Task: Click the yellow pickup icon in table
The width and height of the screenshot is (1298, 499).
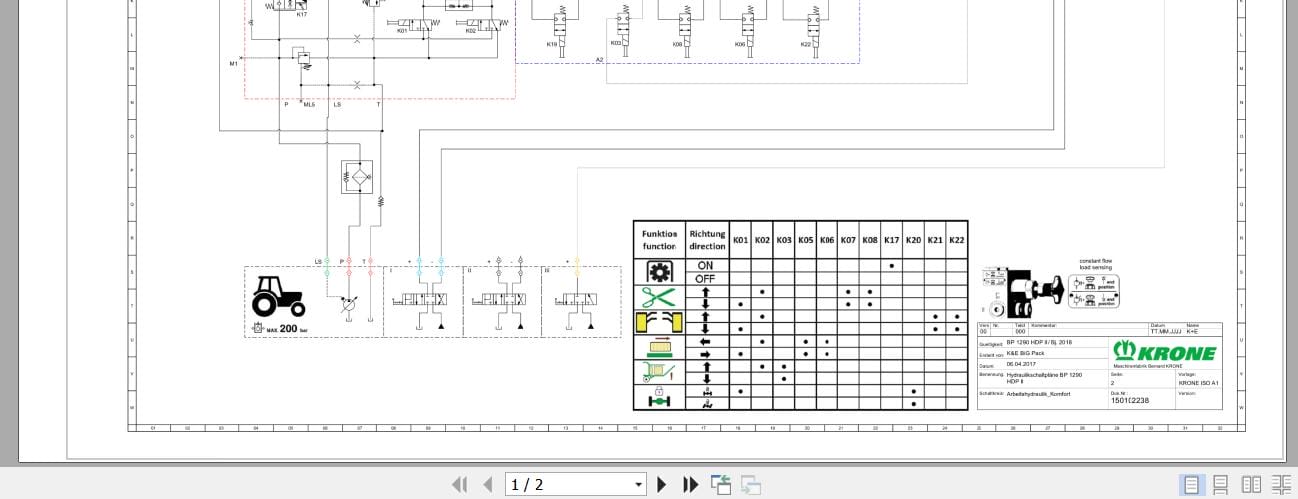Action: [659, 322]
